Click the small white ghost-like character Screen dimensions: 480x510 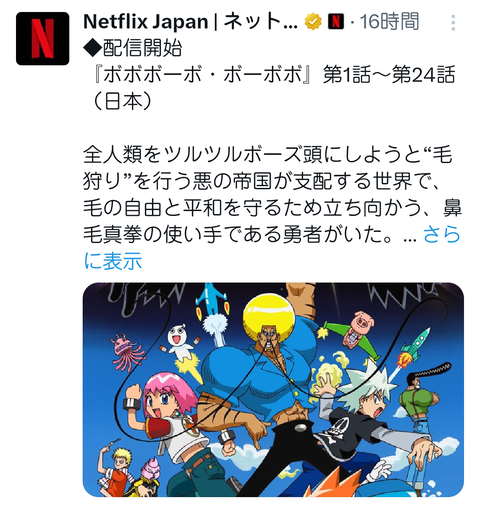(x=179, y=343)
